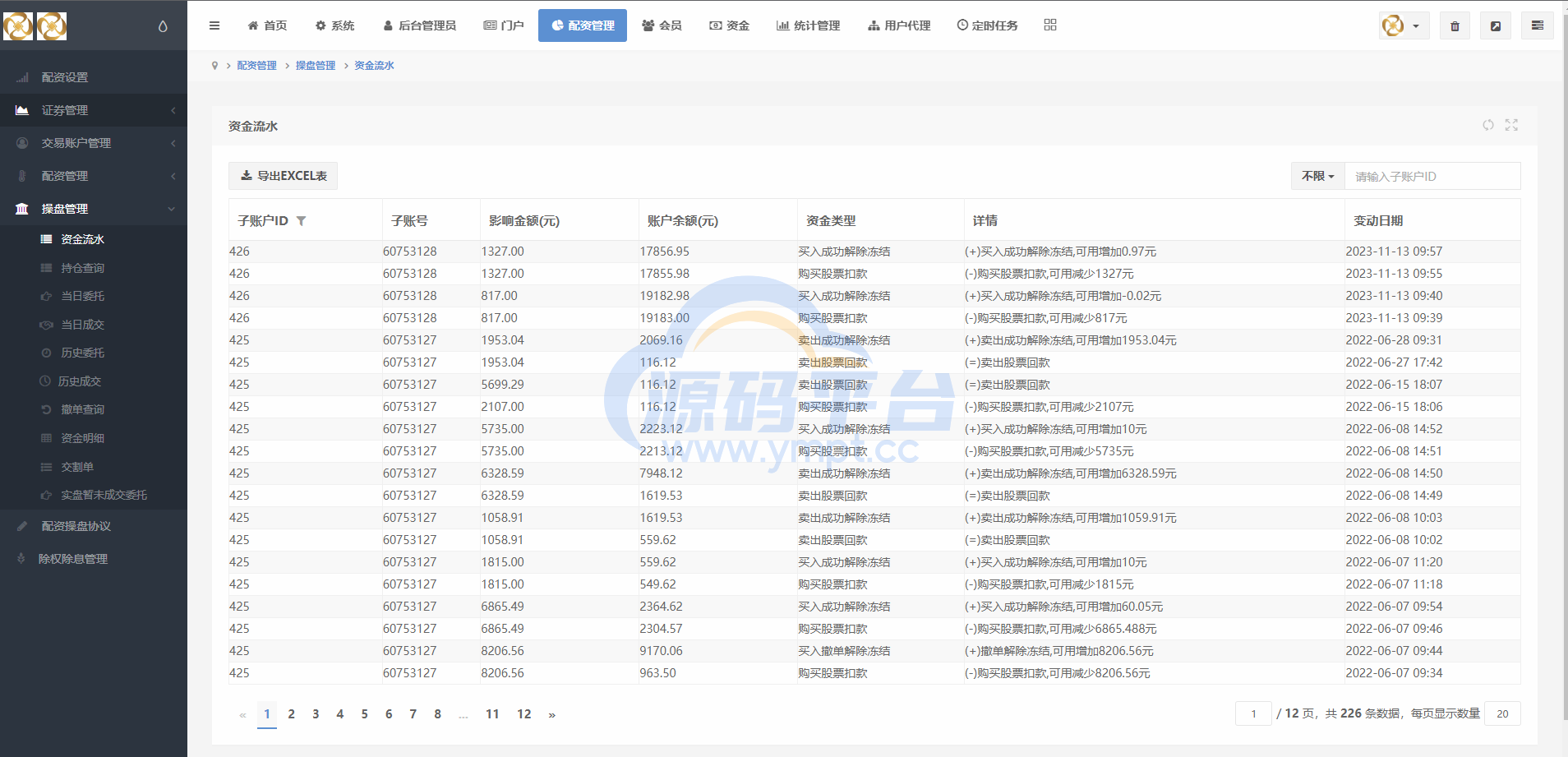Click the fullscreen expand icon in panel
Viewport: 1568px width, 757px height.
pos(1511,125)
